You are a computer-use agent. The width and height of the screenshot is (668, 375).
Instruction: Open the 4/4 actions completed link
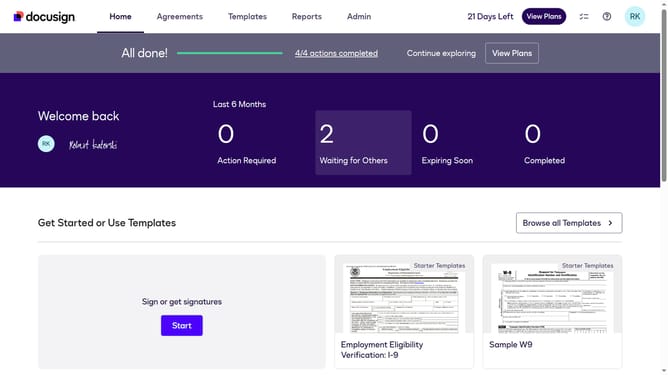(336, 53)
